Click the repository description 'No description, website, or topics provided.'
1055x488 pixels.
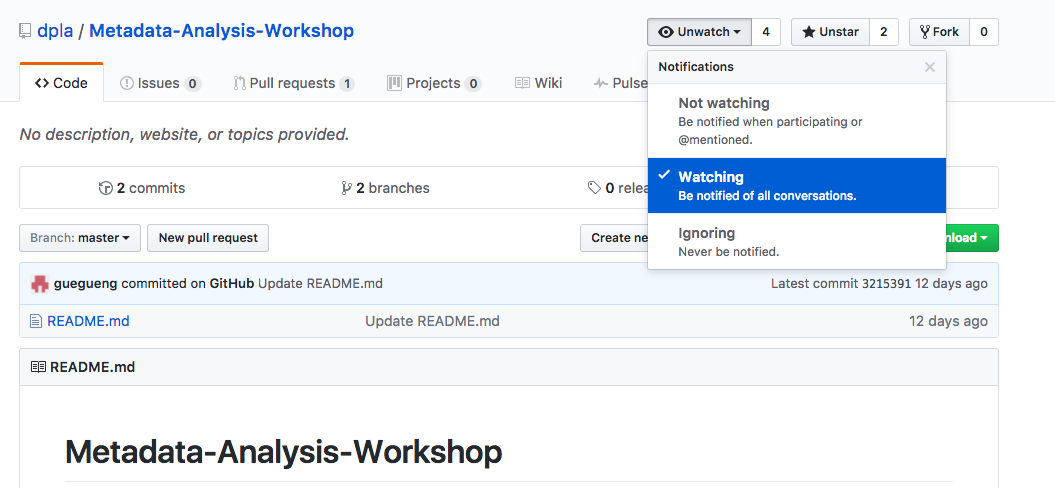[184, 135]
